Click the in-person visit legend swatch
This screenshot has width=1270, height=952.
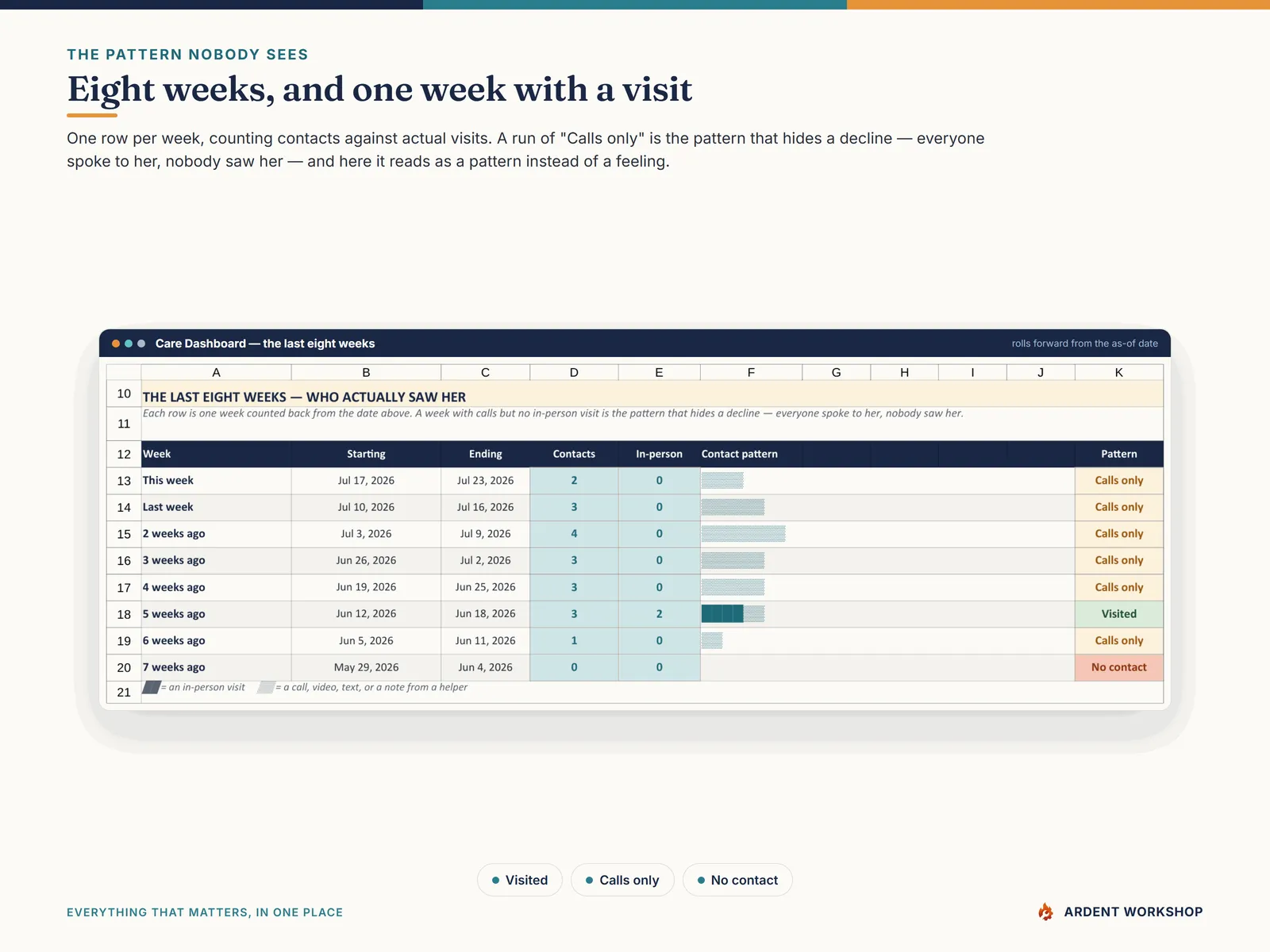coord(151,687)
